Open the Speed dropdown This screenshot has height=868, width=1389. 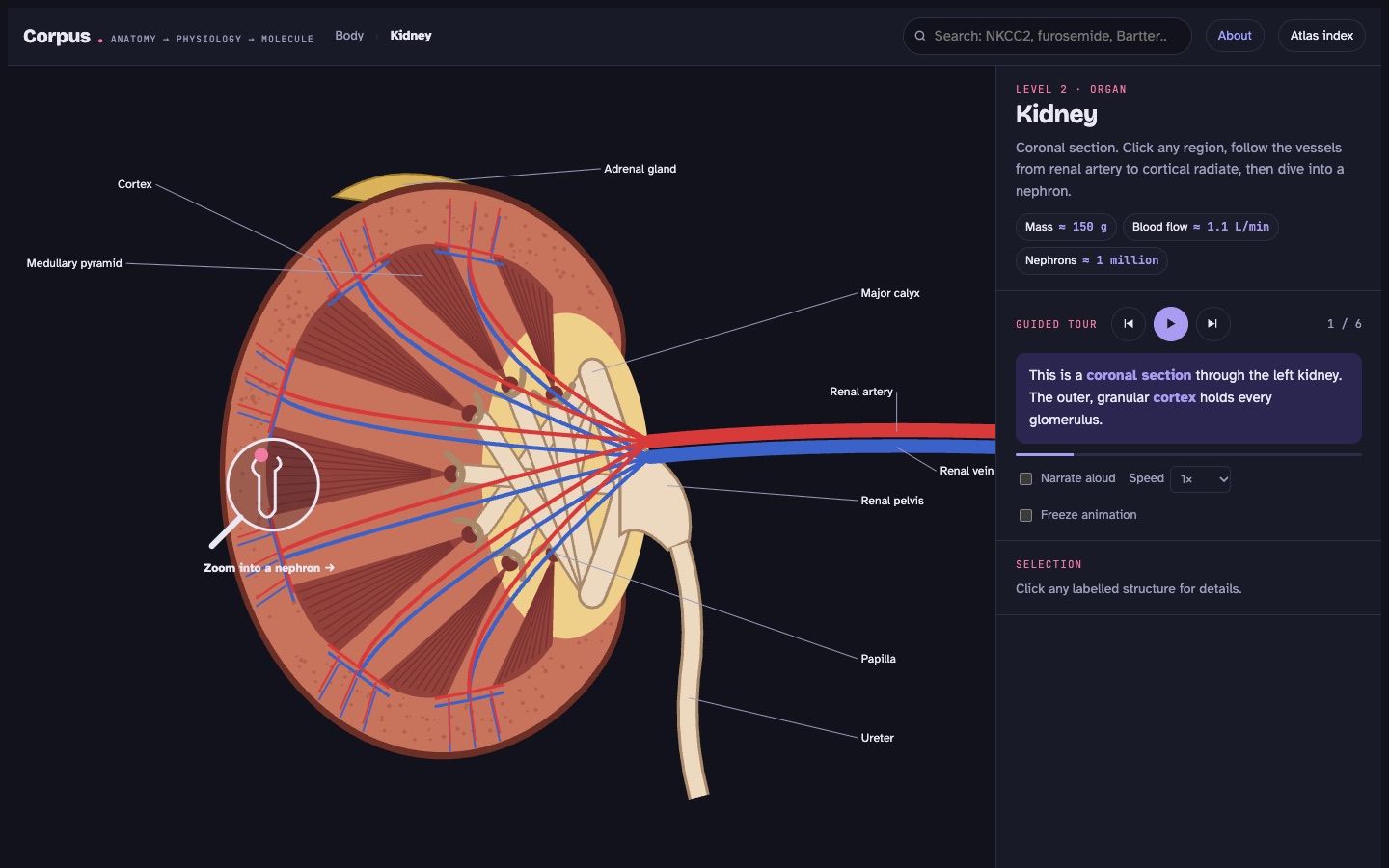[1200, 479]
